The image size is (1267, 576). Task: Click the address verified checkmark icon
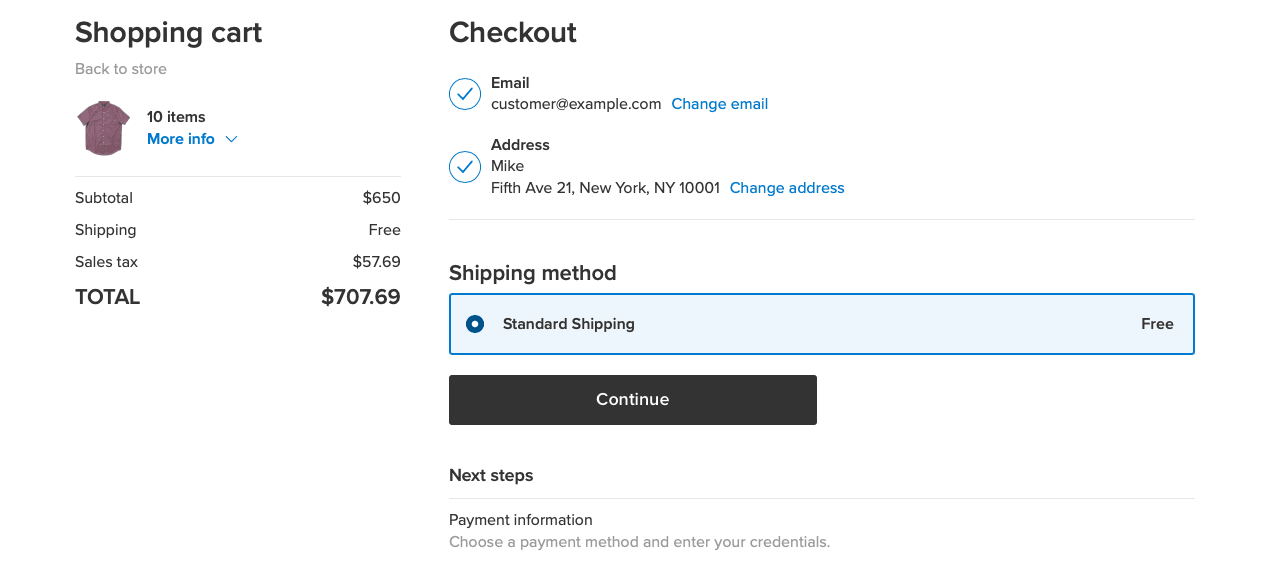(464, 167)
